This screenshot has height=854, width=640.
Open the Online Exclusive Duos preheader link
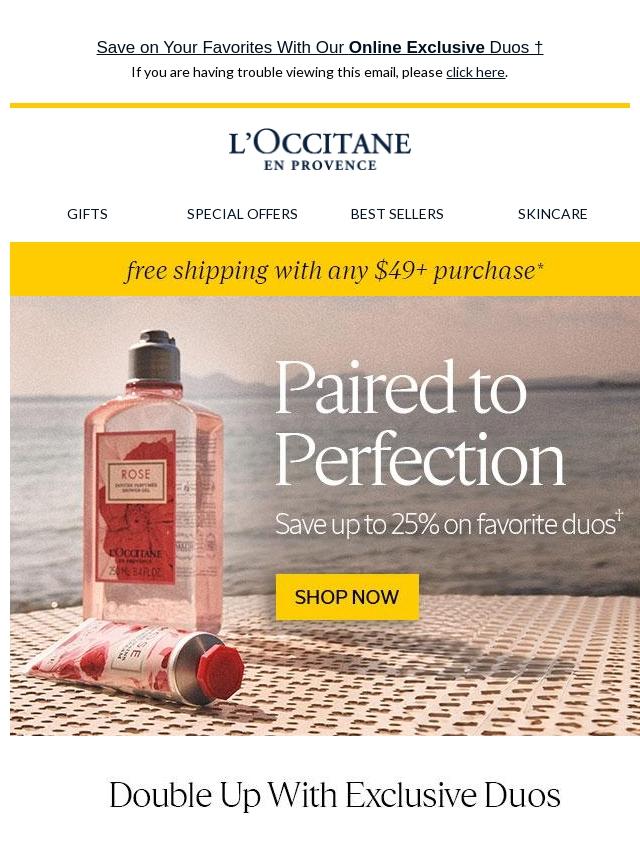[x=320, y=47]
